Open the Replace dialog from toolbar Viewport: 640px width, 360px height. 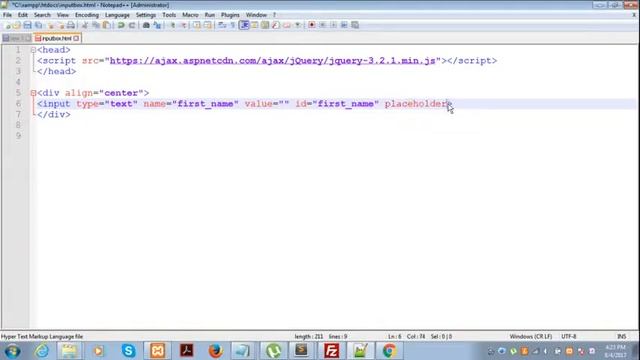157,25
